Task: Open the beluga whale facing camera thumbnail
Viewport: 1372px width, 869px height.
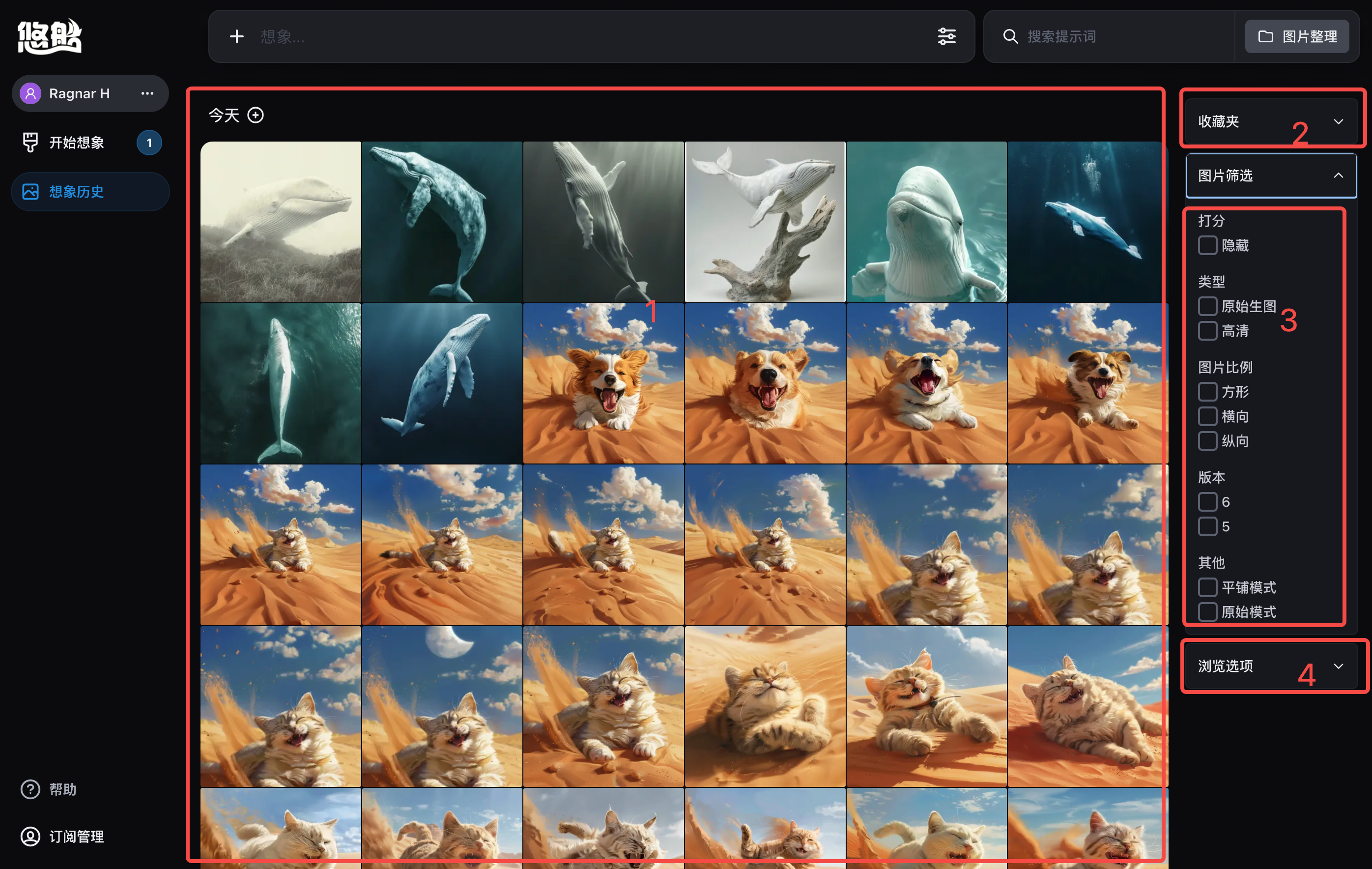Action: coord(926,222)
